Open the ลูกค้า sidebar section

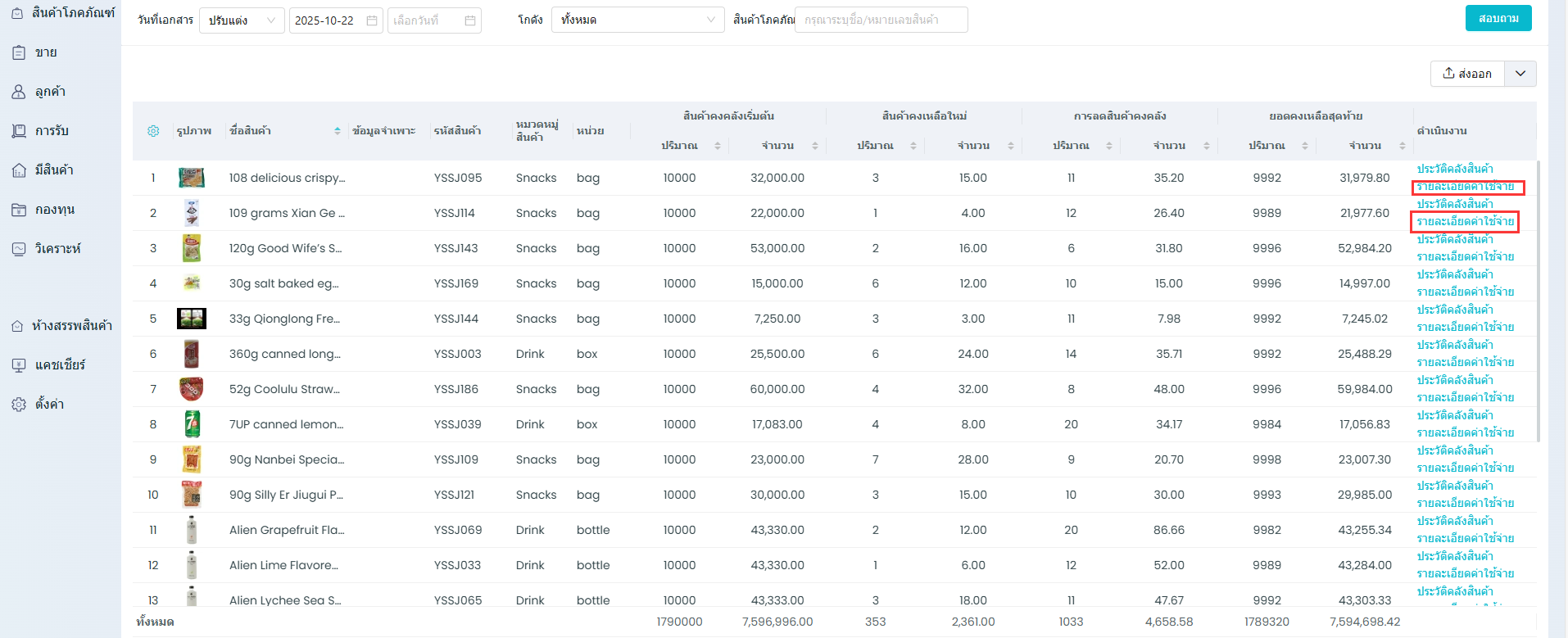tap(50, 92)
